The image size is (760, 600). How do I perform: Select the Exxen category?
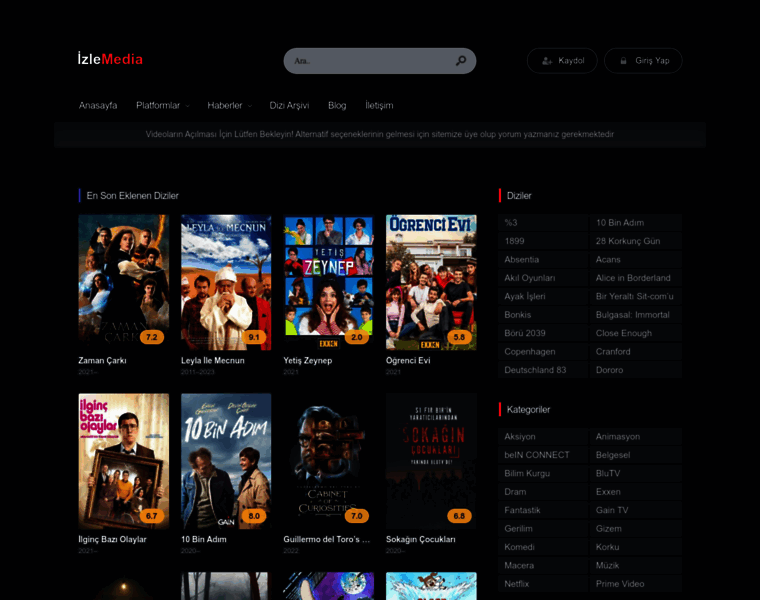click(x=636, y=492)
